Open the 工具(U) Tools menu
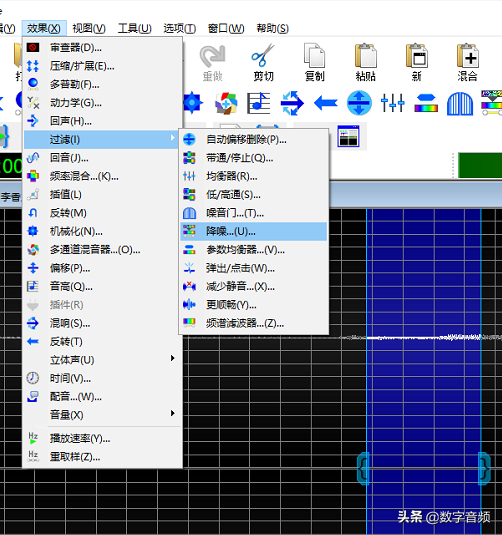The image size is (502, 535). 134,28
